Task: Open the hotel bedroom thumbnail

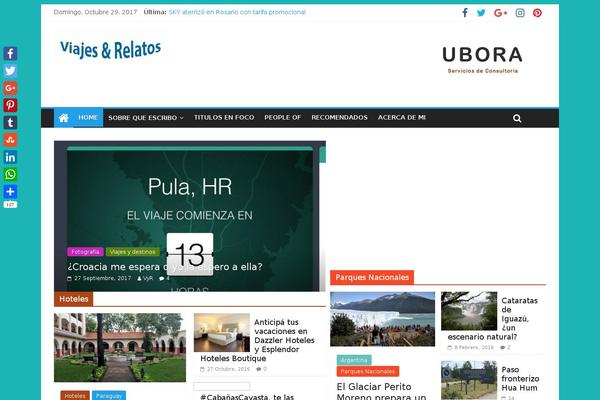Action: tap(222, 333)
